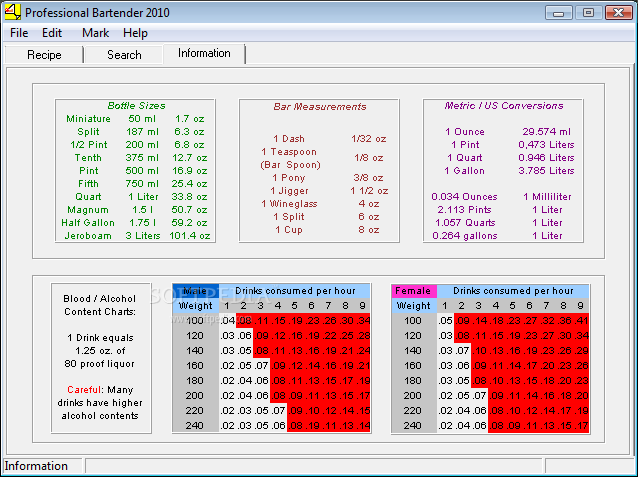Click the Miniature bottle size row label
This screenshot has height=477, width=638.
88,119
